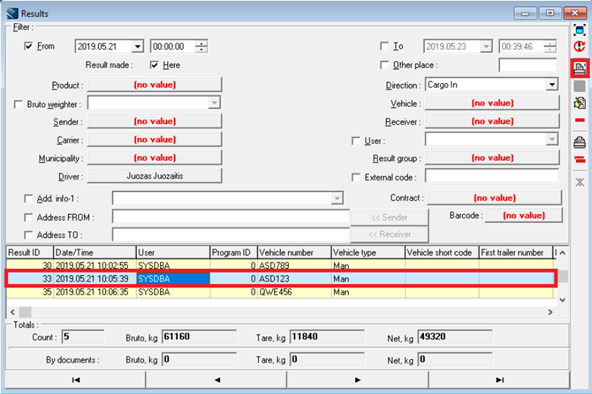Sort by Program ID column header

(233, 252)
